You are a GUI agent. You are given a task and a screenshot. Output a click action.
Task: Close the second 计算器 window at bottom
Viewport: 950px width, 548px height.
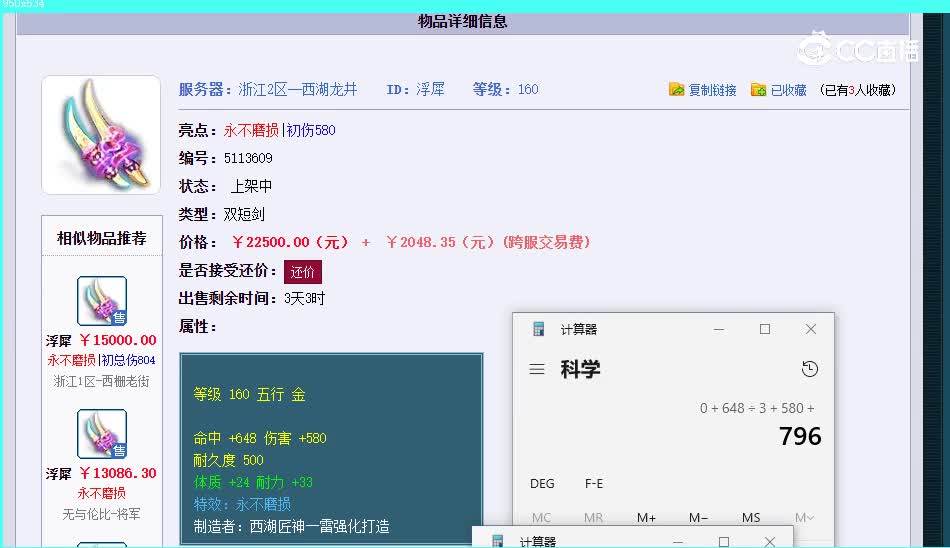(769, 541)
